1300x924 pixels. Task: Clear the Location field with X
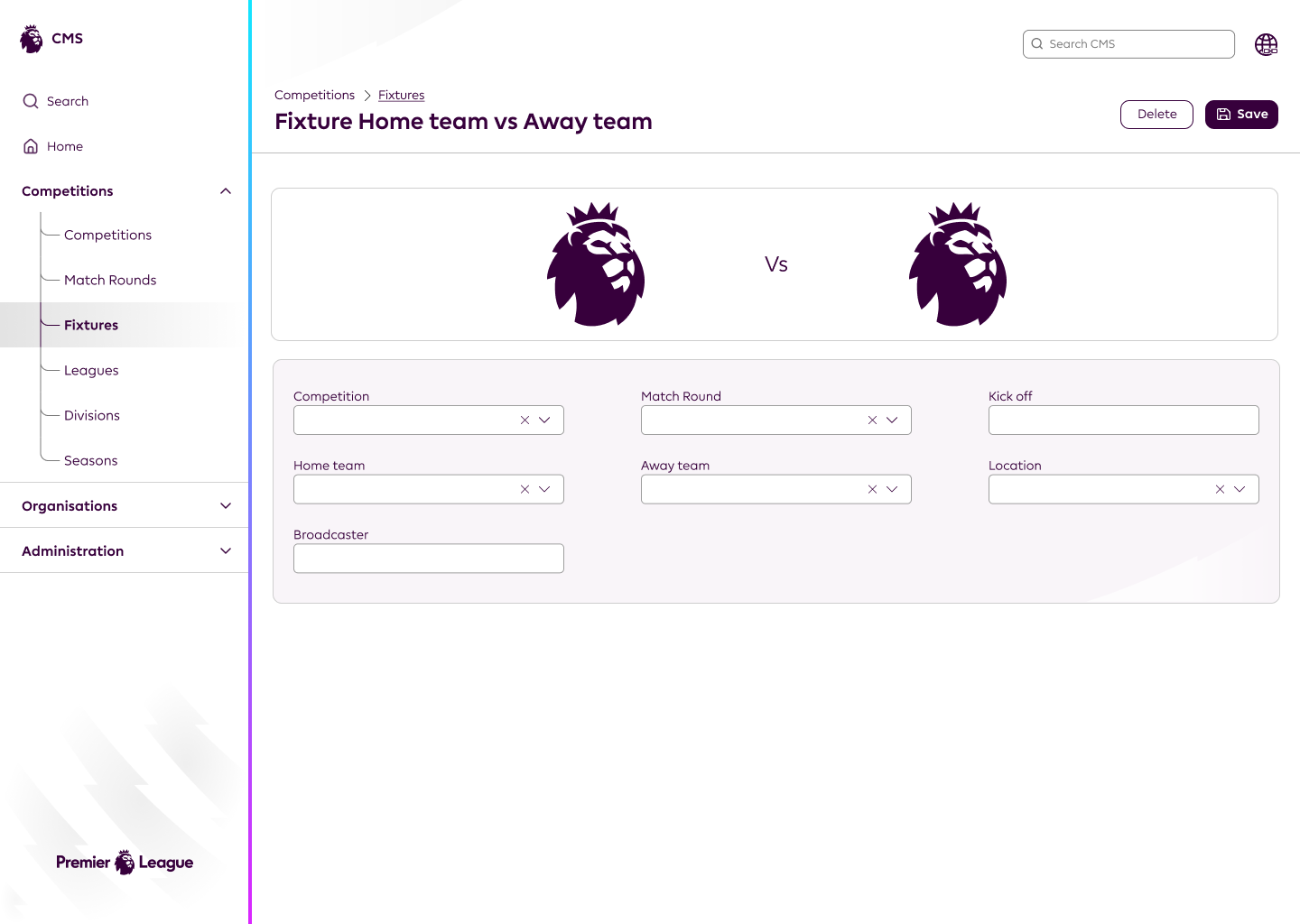(1220, 490)
